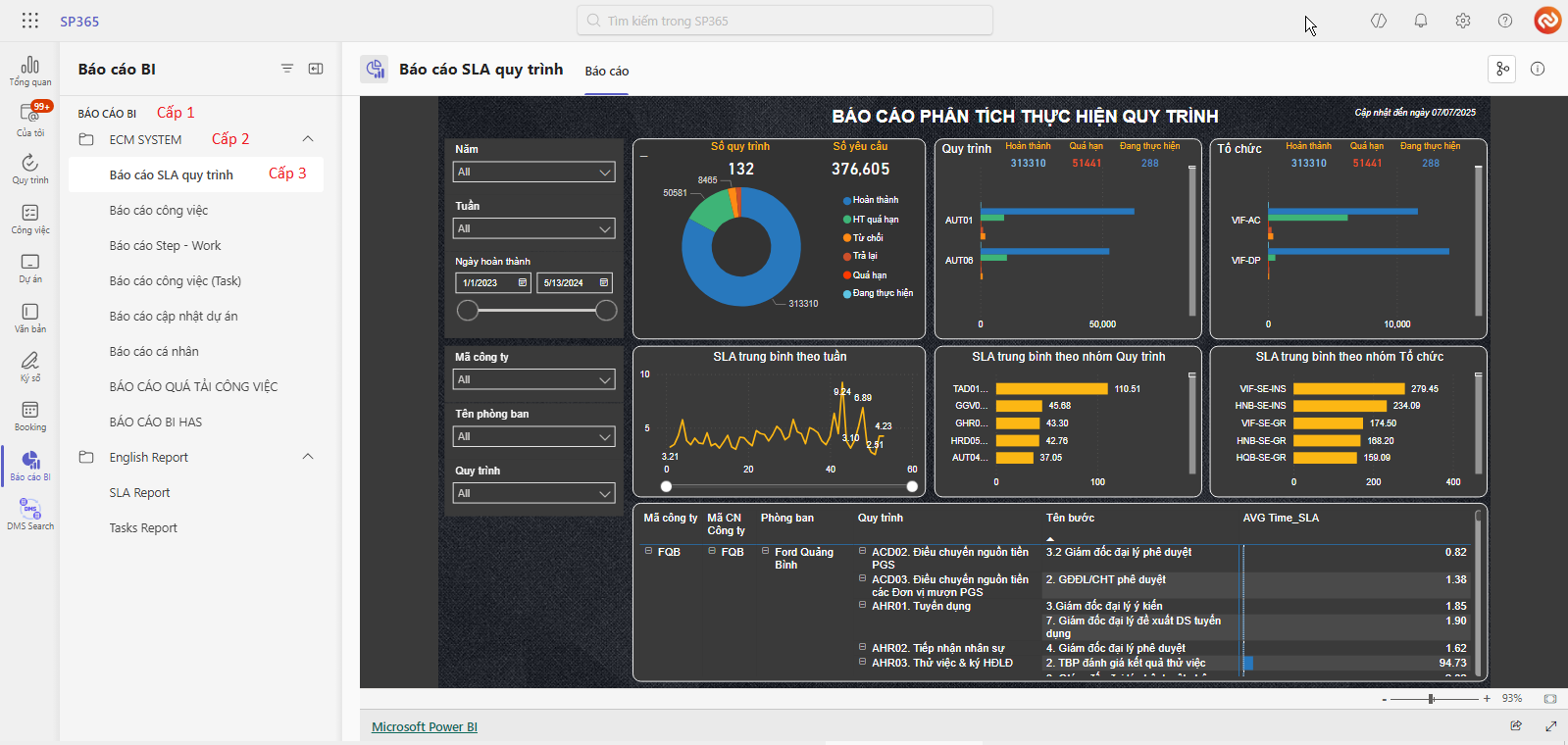Open the Mã công ty dropdown filter
This screenshot has width=1568, height=745.
[x=533, y=380]
